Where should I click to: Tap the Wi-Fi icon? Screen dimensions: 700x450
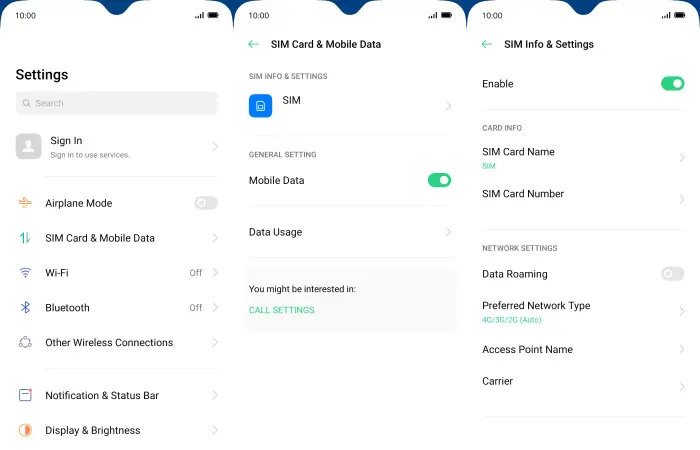point(25,272)
